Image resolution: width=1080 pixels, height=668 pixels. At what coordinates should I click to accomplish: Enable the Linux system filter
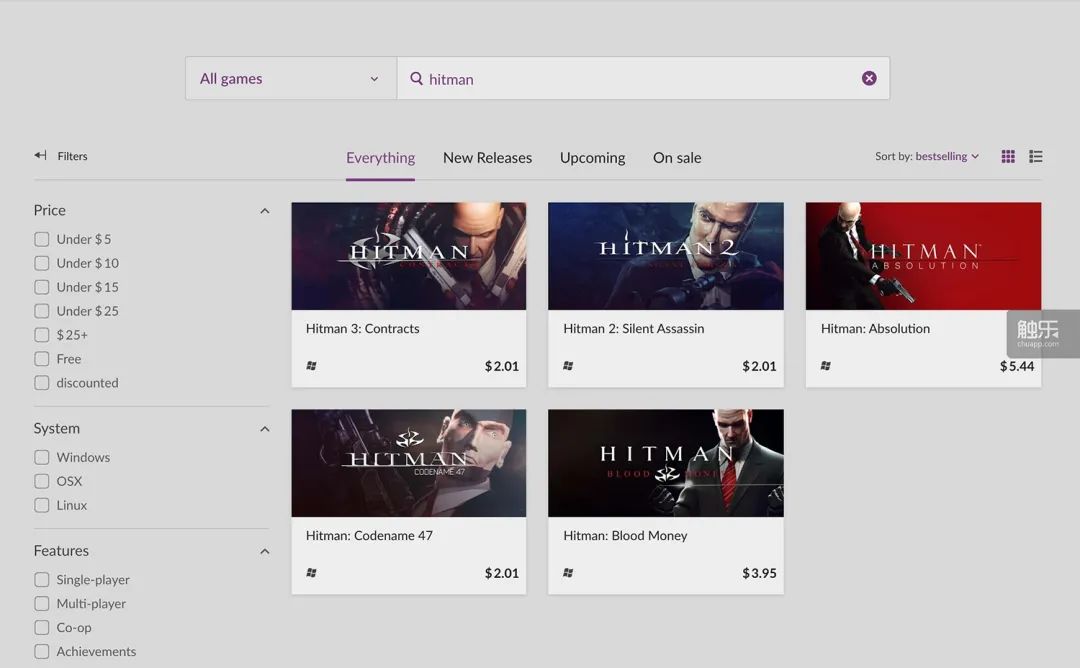pos(42,505)
